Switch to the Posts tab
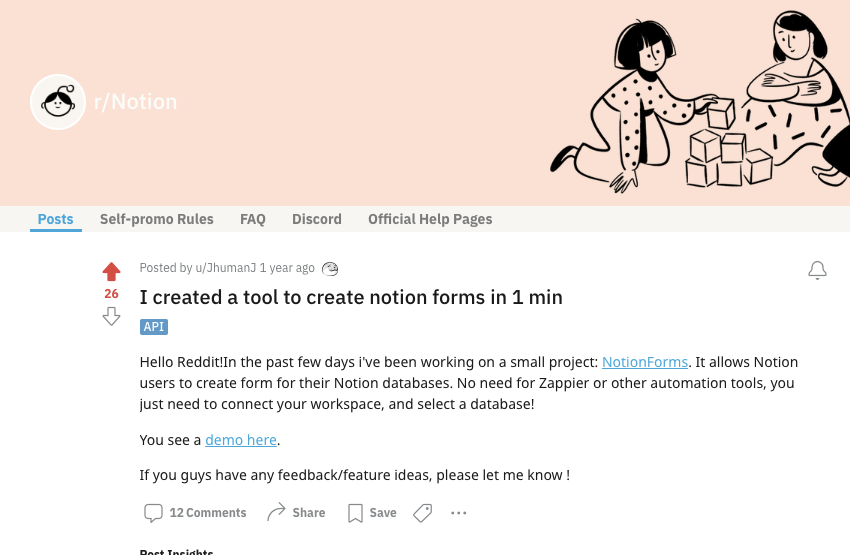The width and height of the screenshot is (850, 555). [55, 219]
